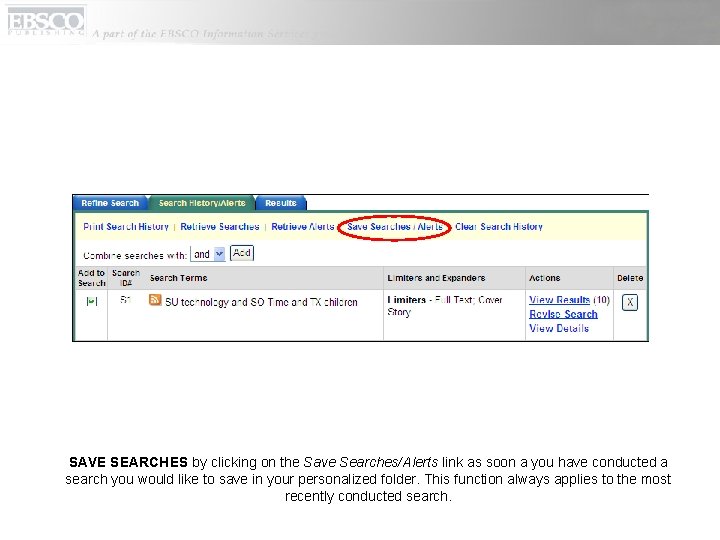Screen dimensions: 720x540
Task: Open View Details link
Action: pyautogui.click(x=559, y=328)
